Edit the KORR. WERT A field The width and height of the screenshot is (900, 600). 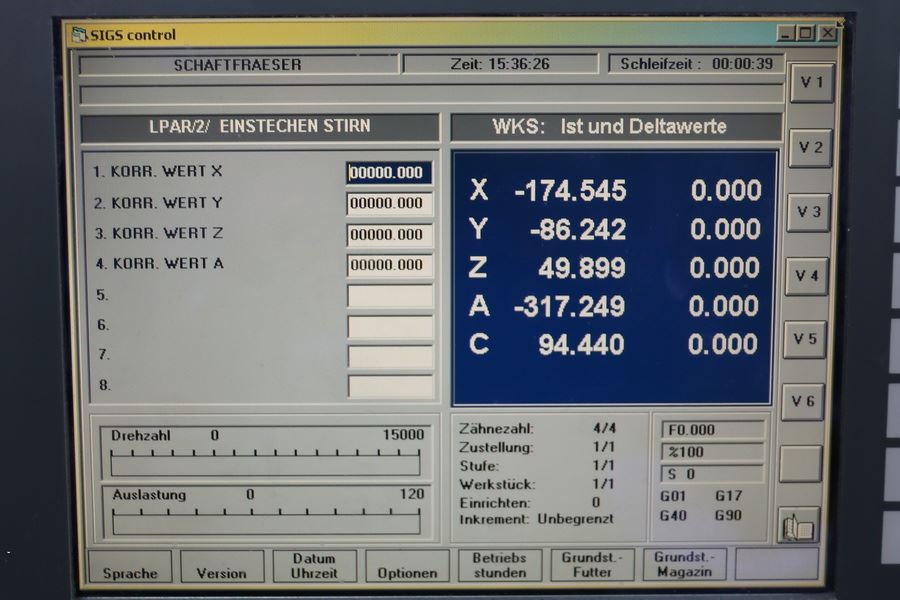(389, 265)
